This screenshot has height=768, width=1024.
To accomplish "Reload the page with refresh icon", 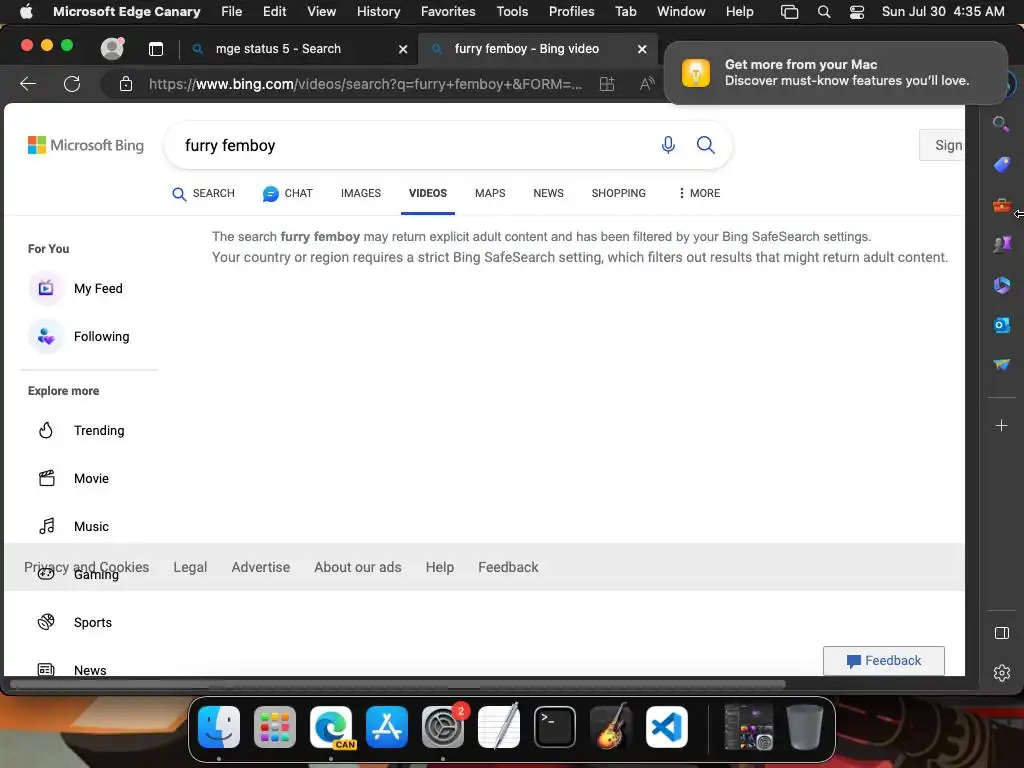I will click(72, 84).
